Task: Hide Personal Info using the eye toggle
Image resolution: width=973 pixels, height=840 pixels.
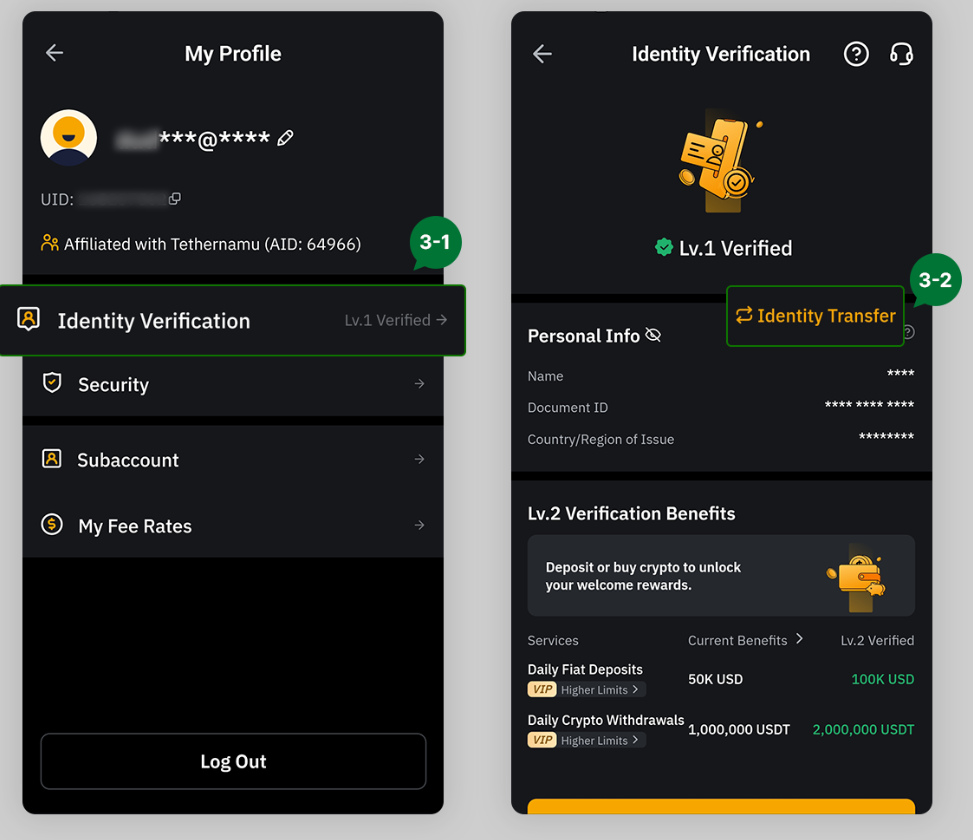Action: coord(654,335)
